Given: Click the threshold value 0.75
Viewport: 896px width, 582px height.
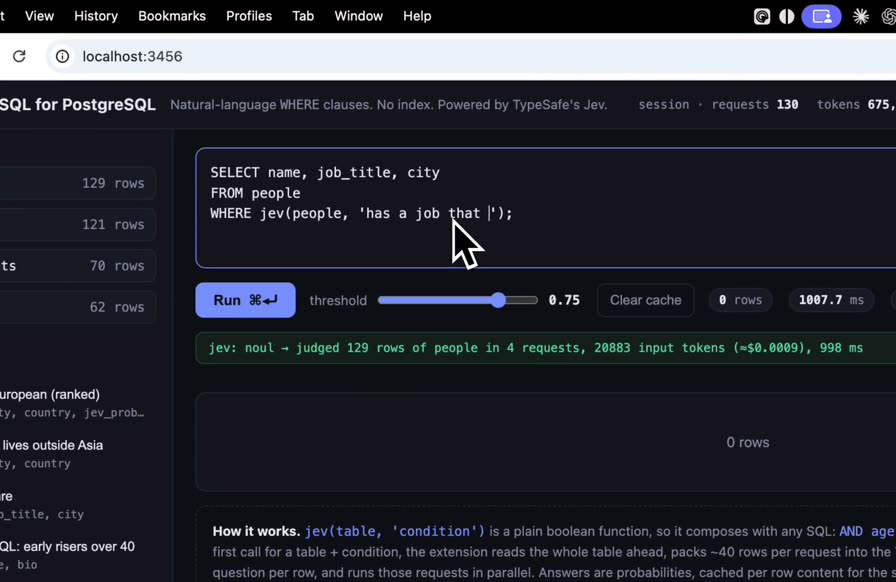Looking at the screenshot, I should 564,300.
